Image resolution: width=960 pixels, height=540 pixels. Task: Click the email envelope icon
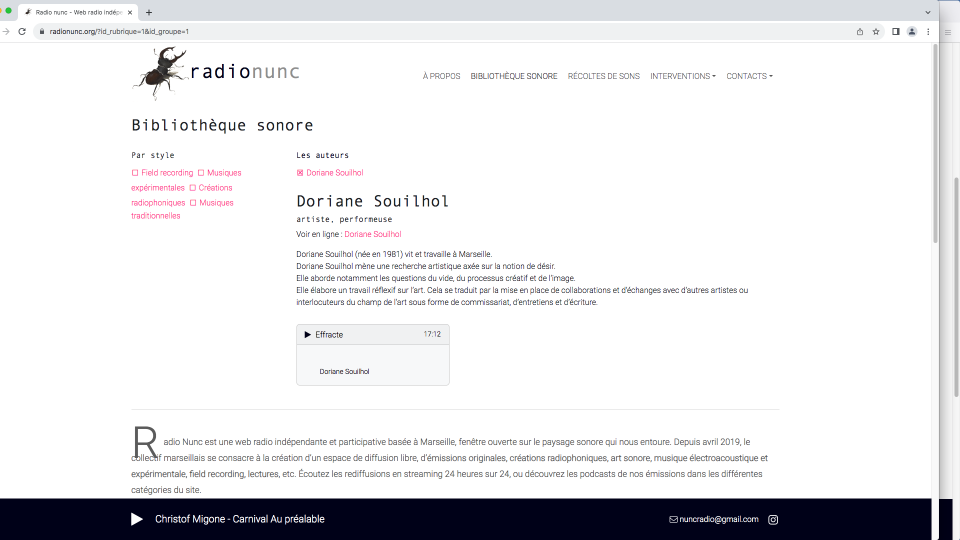coord(674,519)
